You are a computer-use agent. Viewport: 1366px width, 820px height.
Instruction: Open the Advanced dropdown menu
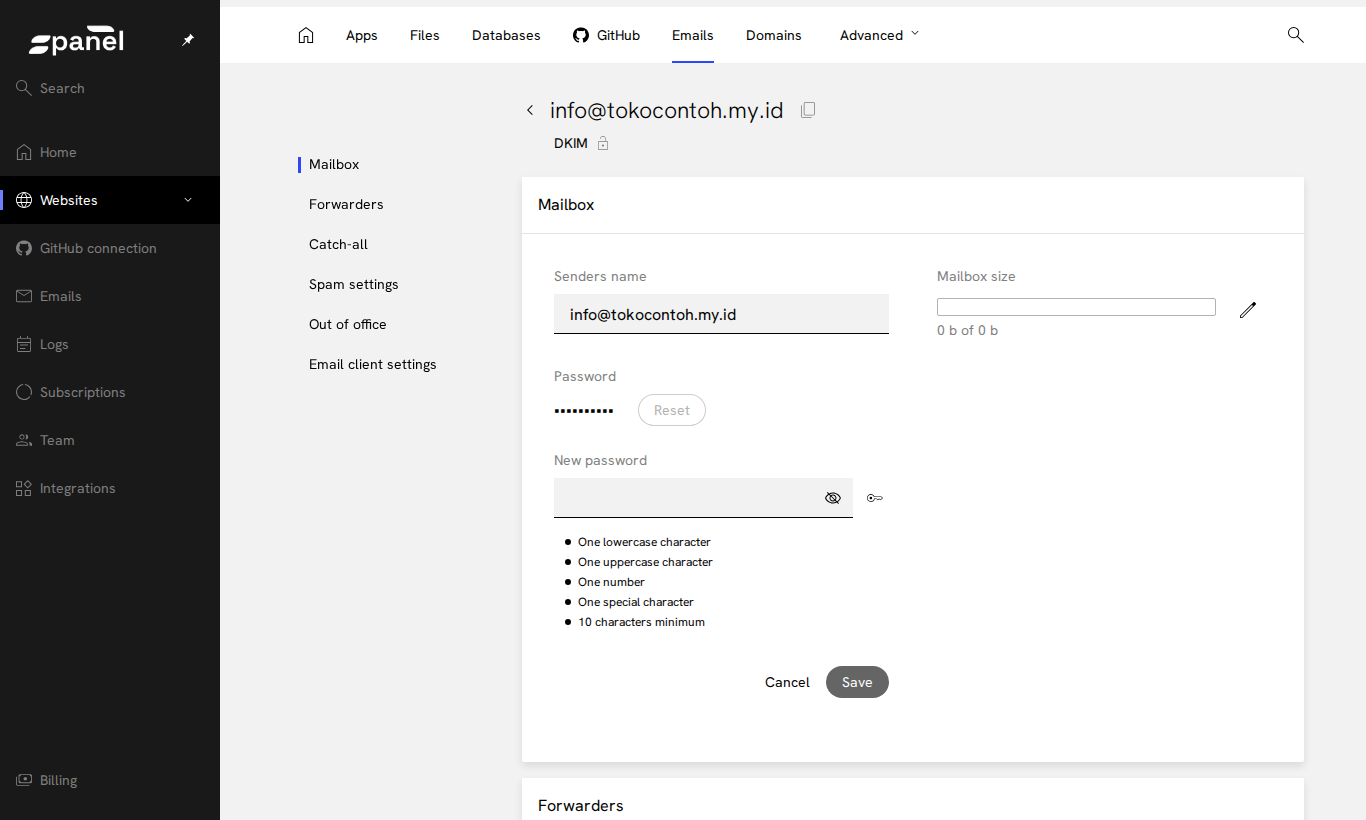pyautogui.click(x=879, y=35)
